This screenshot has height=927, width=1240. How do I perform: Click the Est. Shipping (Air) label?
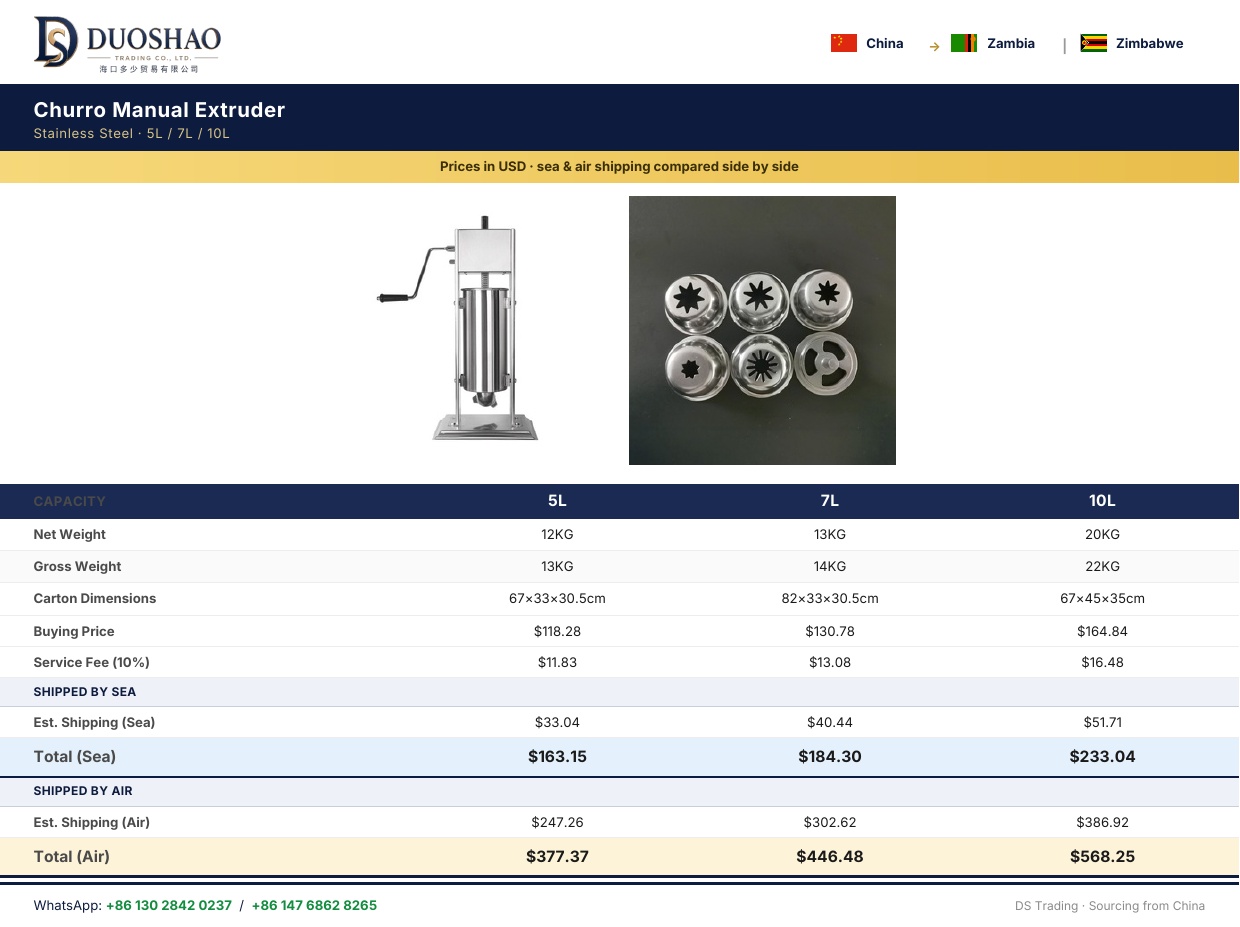point(92,822)
